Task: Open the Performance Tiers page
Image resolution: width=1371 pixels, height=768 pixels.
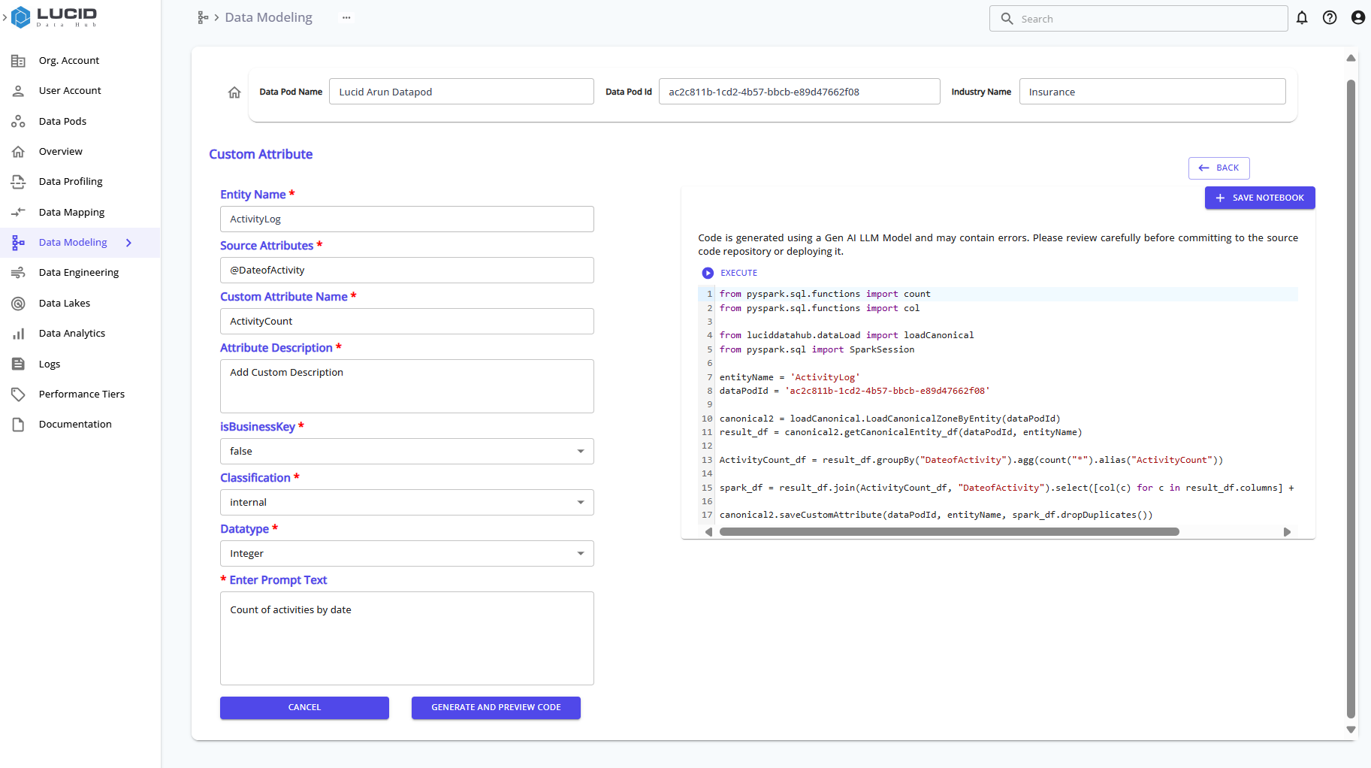Action: click(80, 394)
